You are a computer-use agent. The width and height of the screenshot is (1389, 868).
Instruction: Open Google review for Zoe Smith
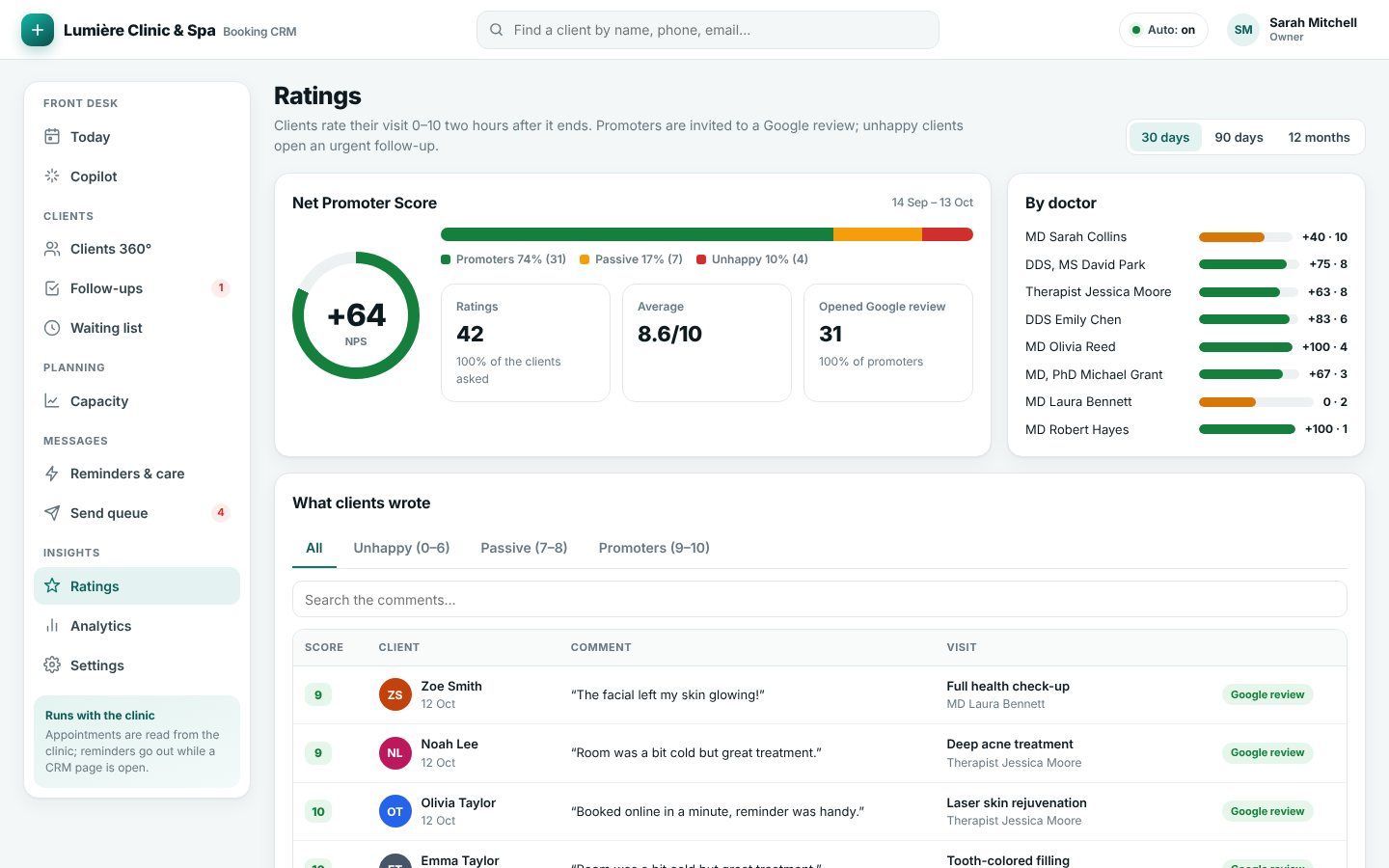point(1267,694)
